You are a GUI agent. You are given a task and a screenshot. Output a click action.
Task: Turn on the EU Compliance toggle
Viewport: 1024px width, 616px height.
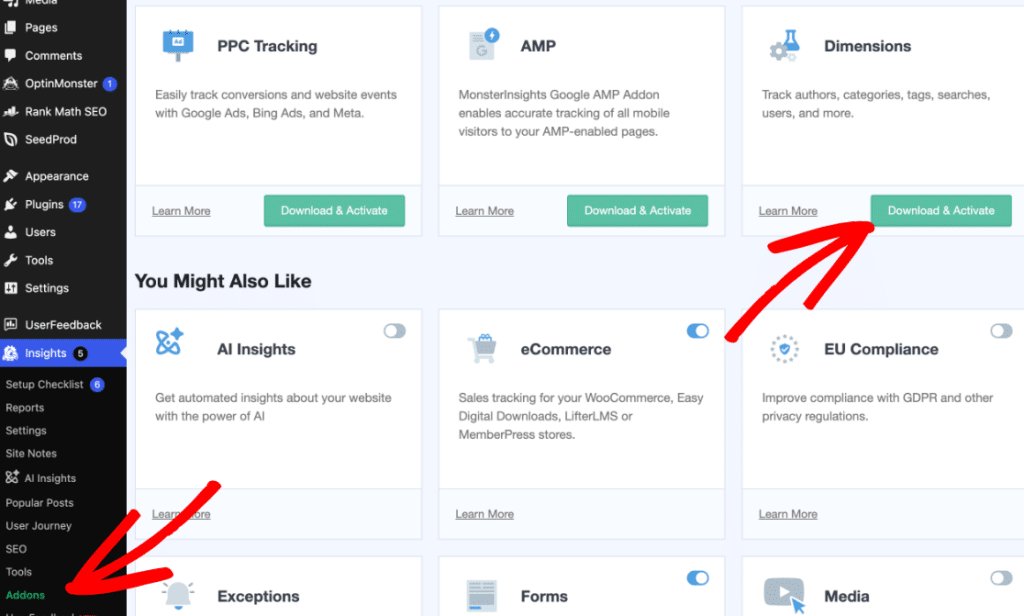click(1000, 331)
